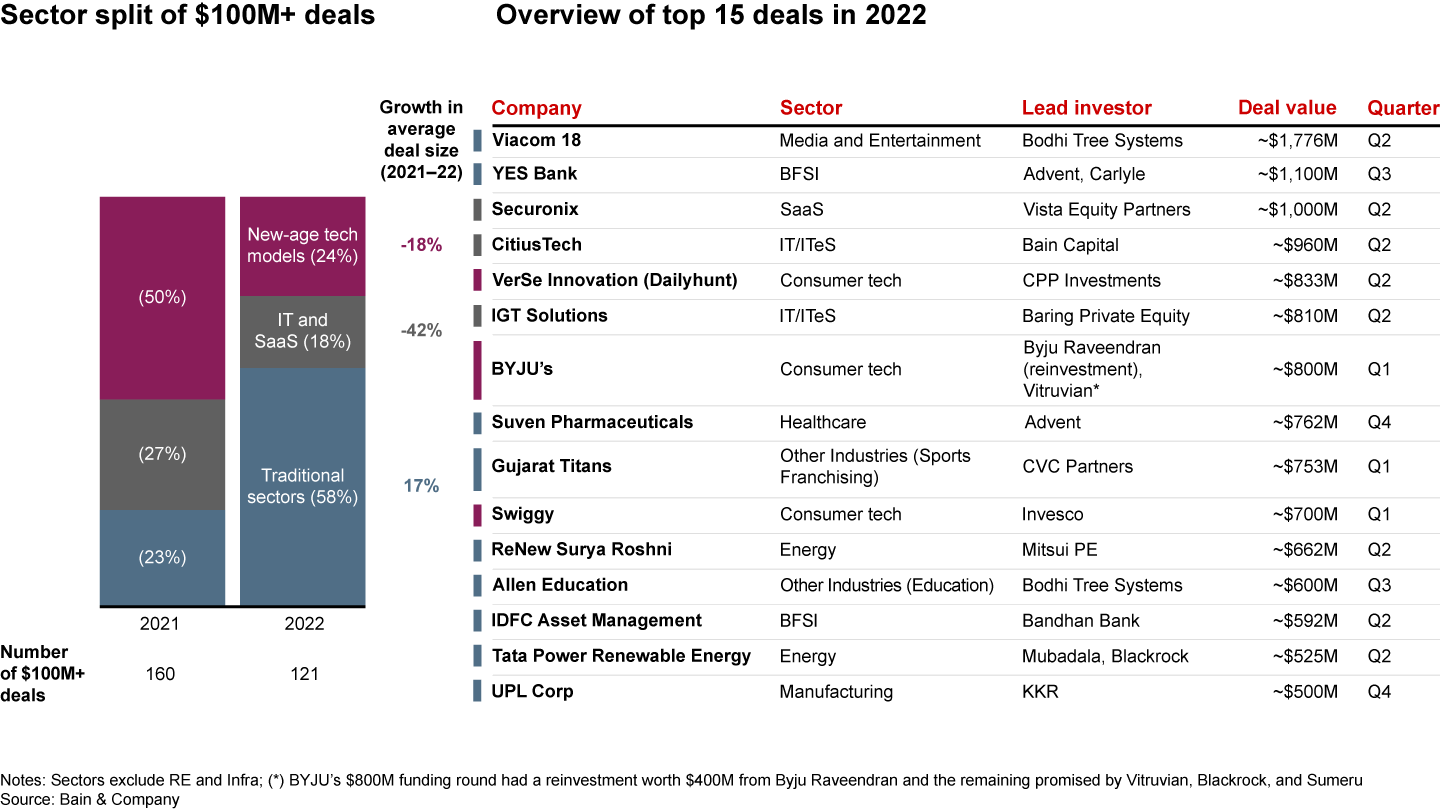This screenshot has height=810, width=1440.
Task: Select the IT and SaaS (18%) bar segment
Action: [303, 331]
